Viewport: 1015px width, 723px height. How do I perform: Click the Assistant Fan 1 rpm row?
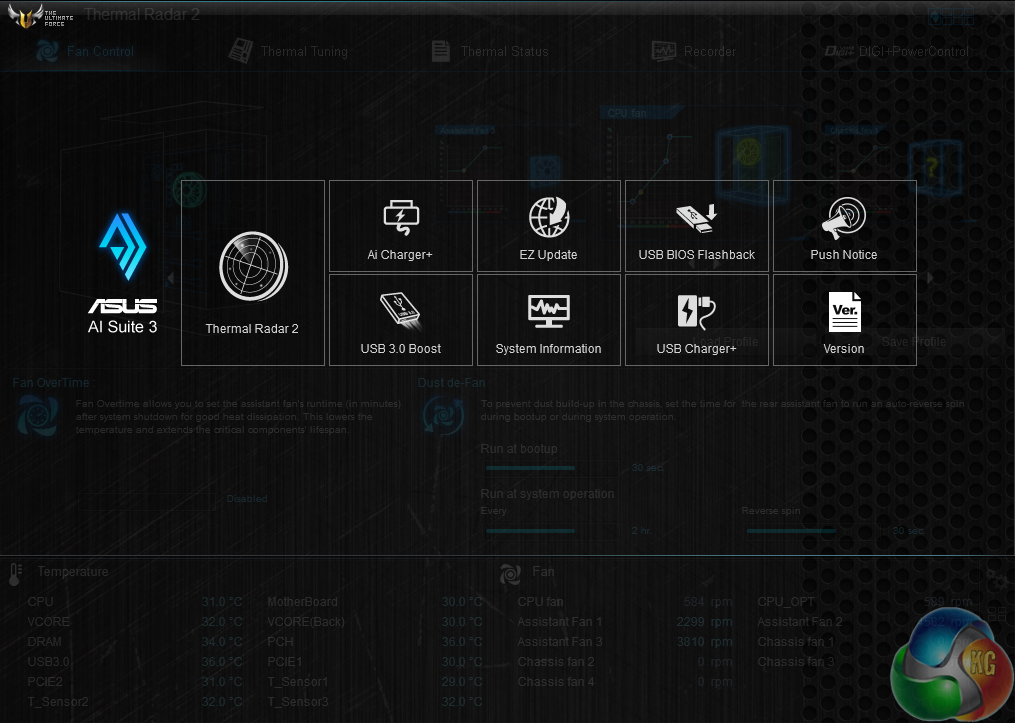tap(625, 621)
